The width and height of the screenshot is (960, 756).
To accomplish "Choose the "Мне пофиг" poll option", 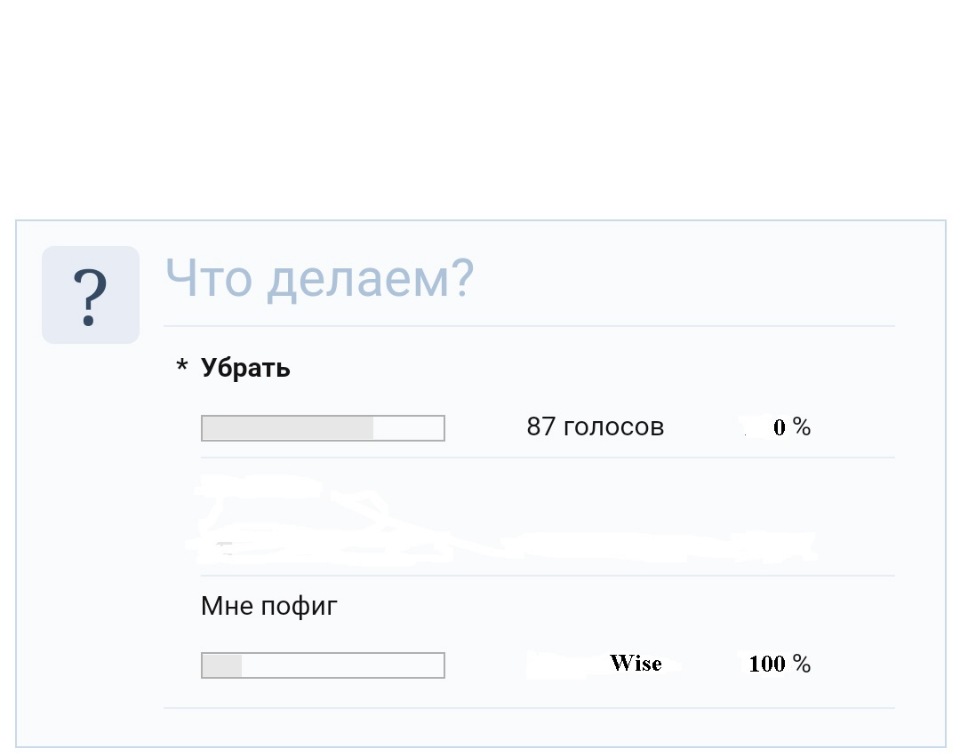I will click(270, 606).
